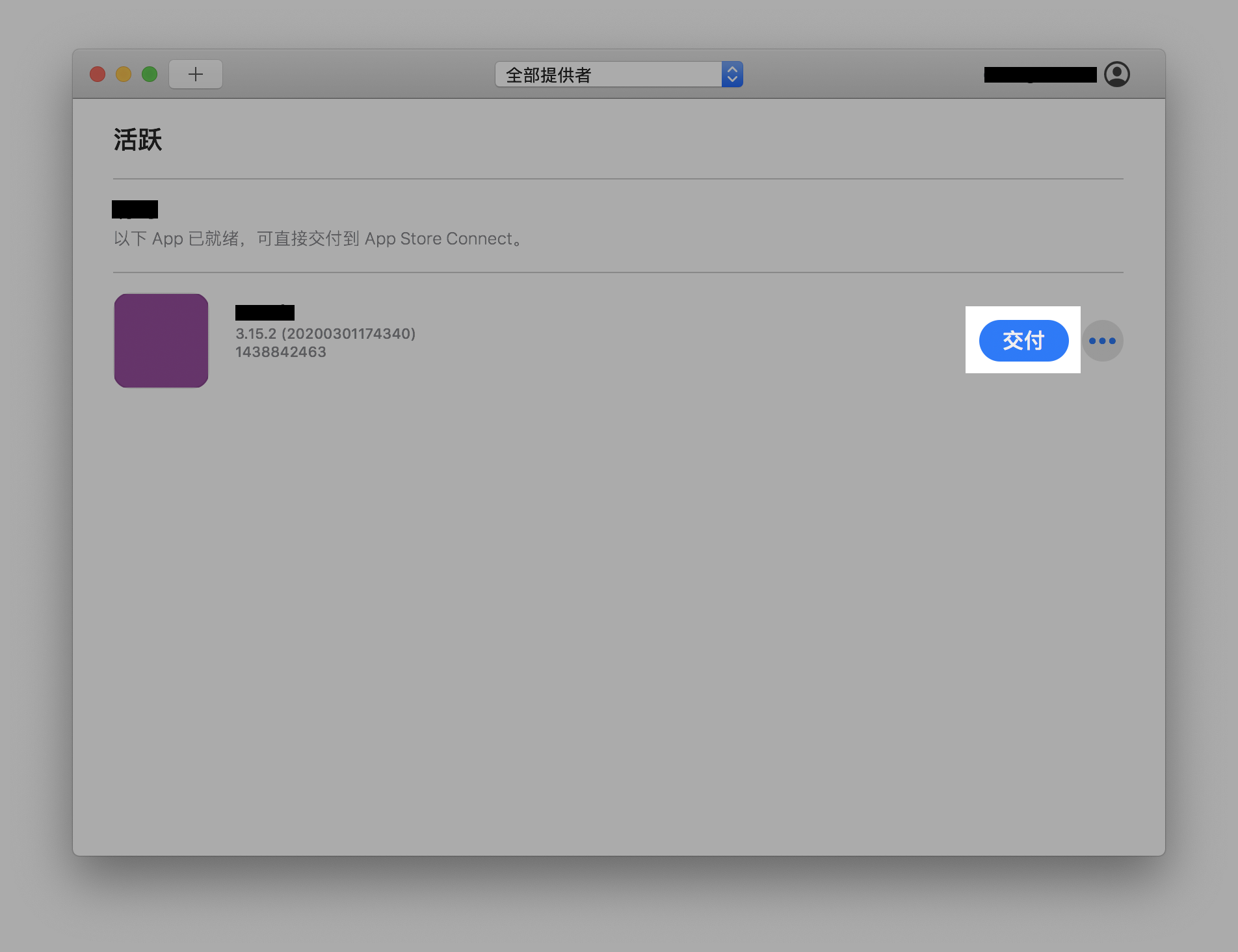The width and height of the screenshot is (1238, 952).
Task: Open the 全部提供者 provider dropdown
Action: coord(619,74)
